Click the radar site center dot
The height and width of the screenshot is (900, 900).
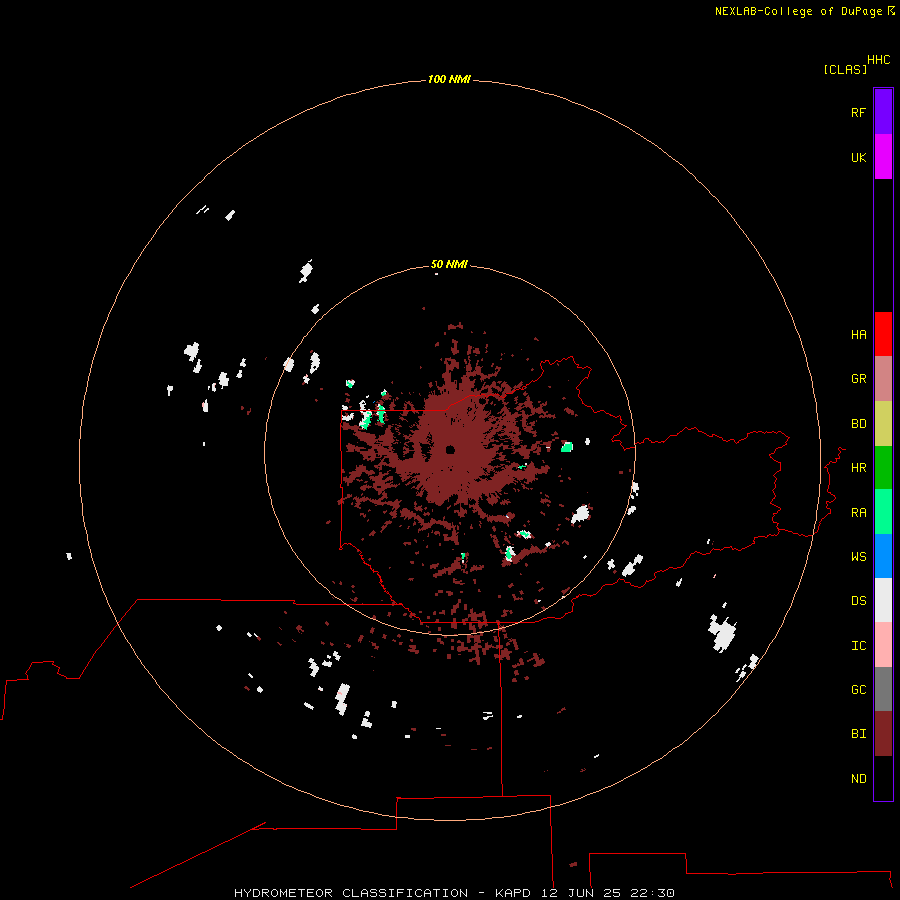(x=450, y=450)
